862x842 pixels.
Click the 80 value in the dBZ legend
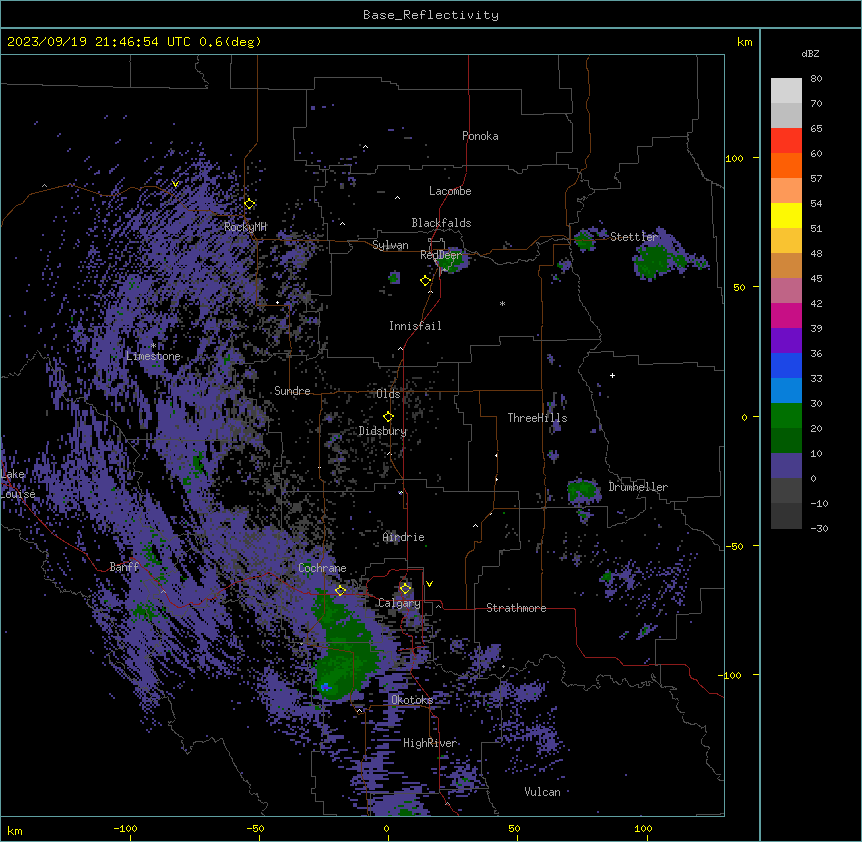(x=816, y=79)
